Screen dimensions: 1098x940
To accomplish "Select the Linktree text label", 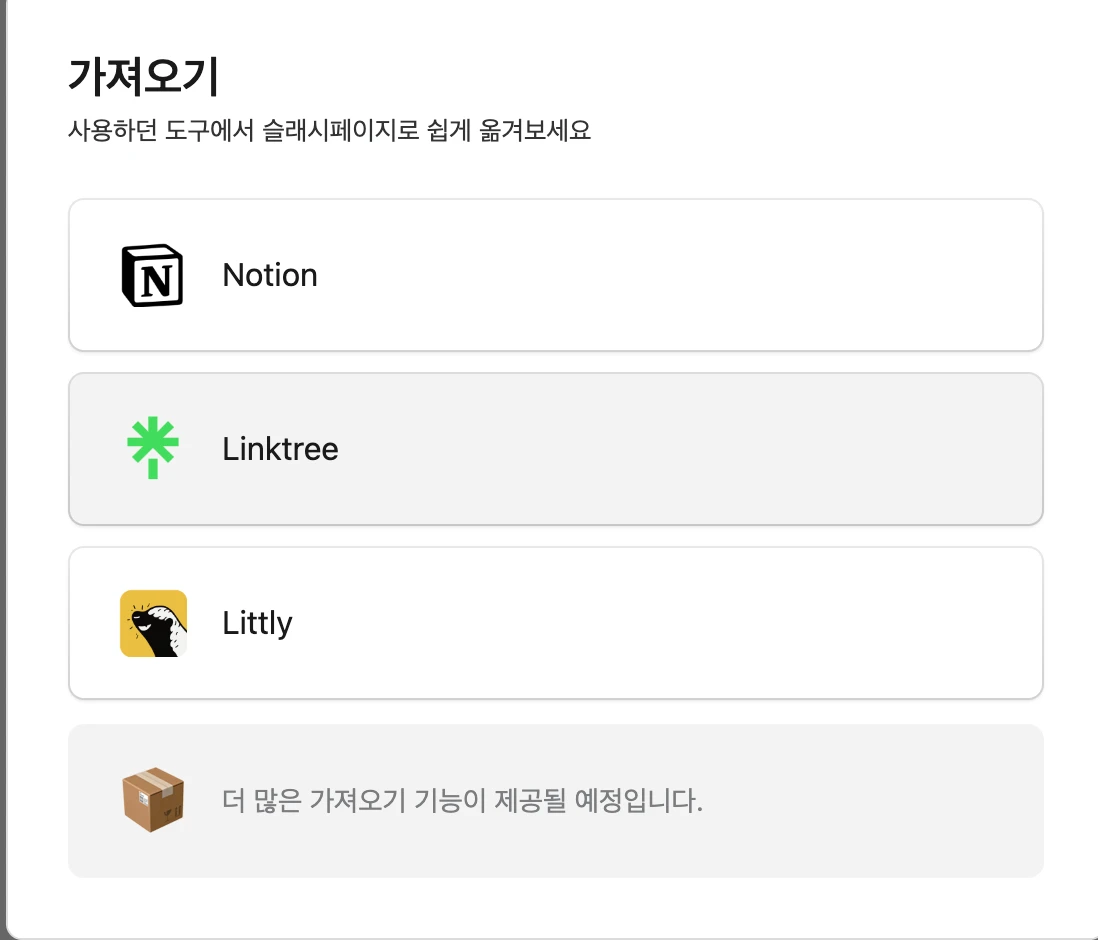I will tap(280, 449).
